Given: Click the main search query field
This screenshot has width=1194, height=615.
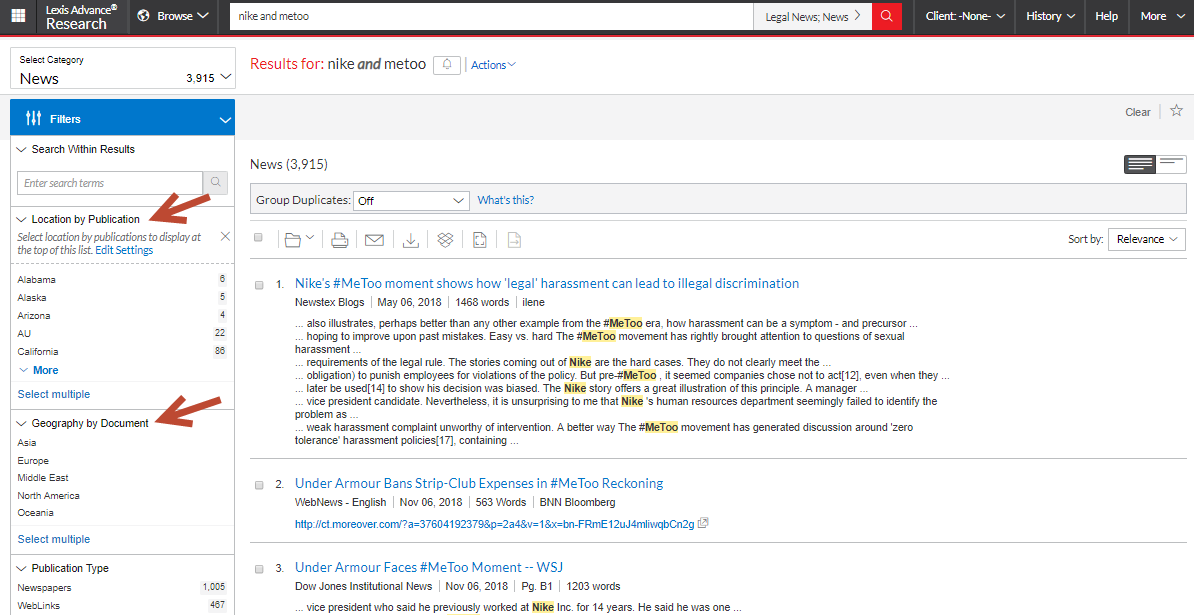Looking at the screenshot, I should coord(492,16).
